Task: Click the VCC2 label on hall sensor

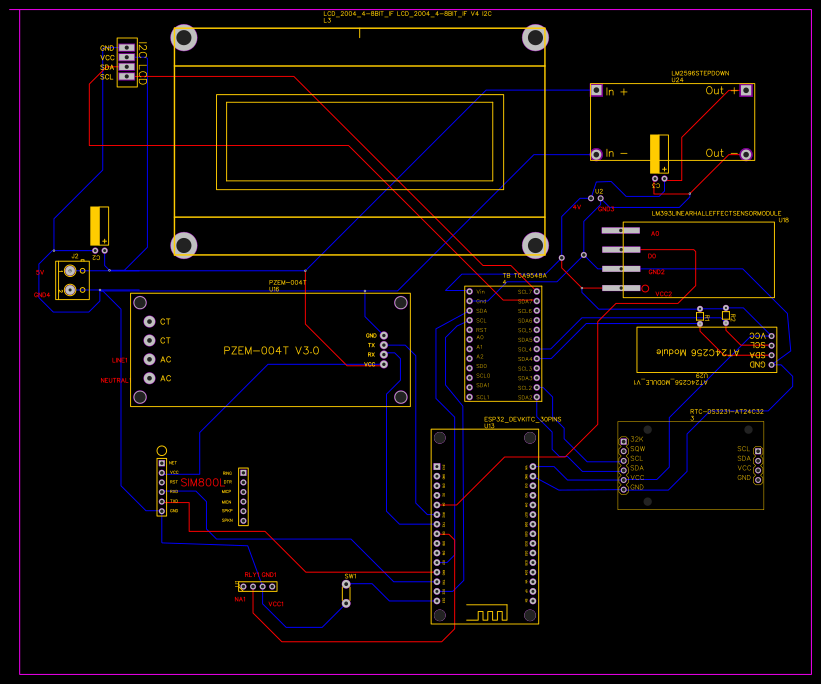Action: pyautogui.click(x=663, y=294)
